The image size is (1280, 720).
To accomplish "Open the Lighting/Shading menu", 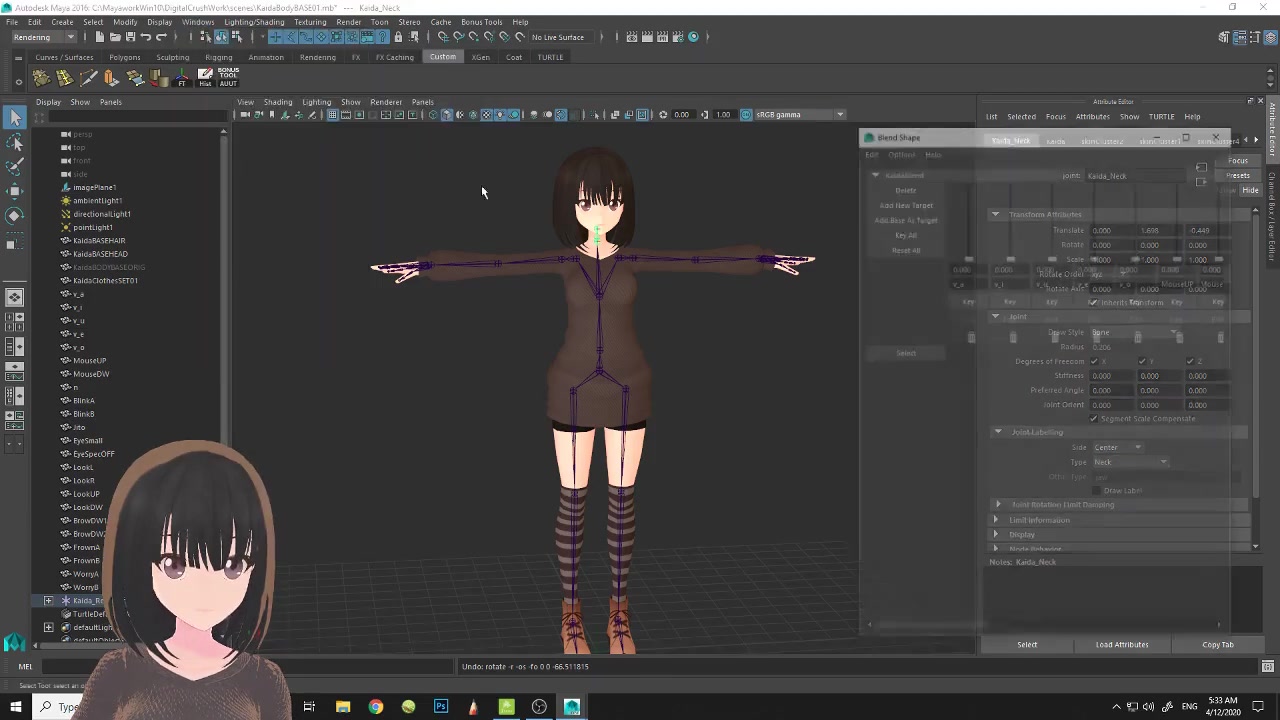I will [254, 22].
